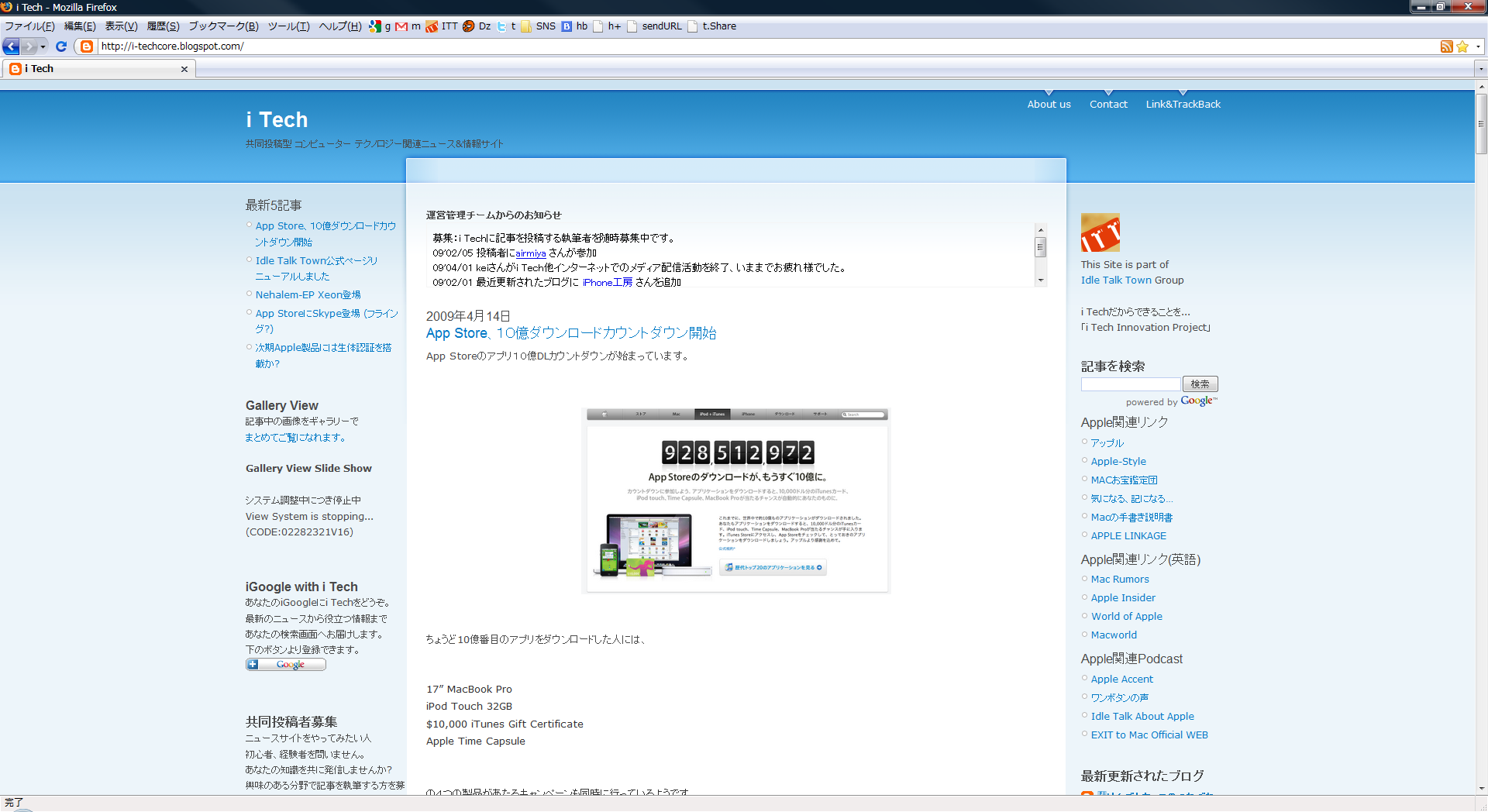Screen dimensions: 1488x812
Task: Click the 検索 search button
Action: (1200, 384)
